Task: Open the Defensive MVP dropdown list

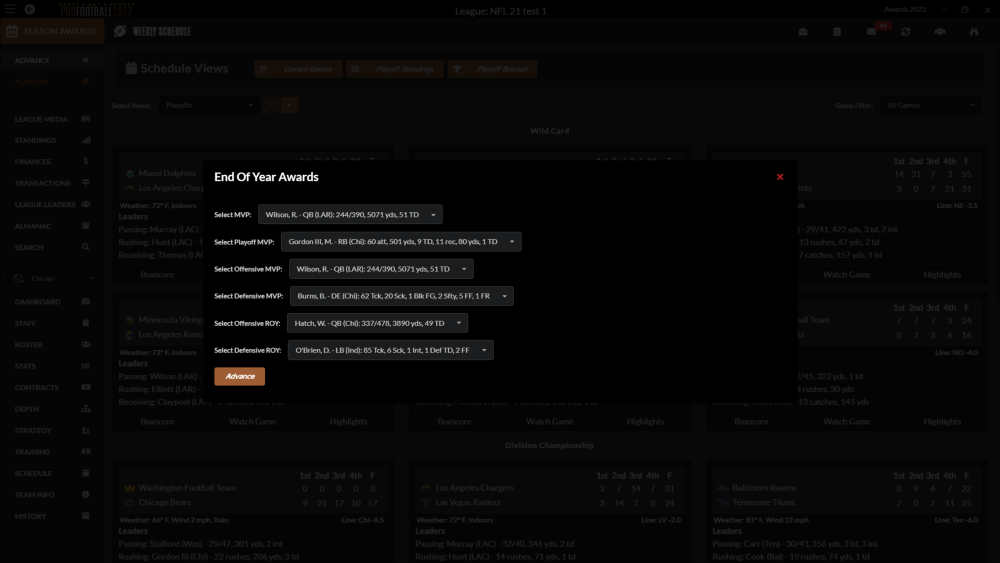Action: [x=401, y=296]
